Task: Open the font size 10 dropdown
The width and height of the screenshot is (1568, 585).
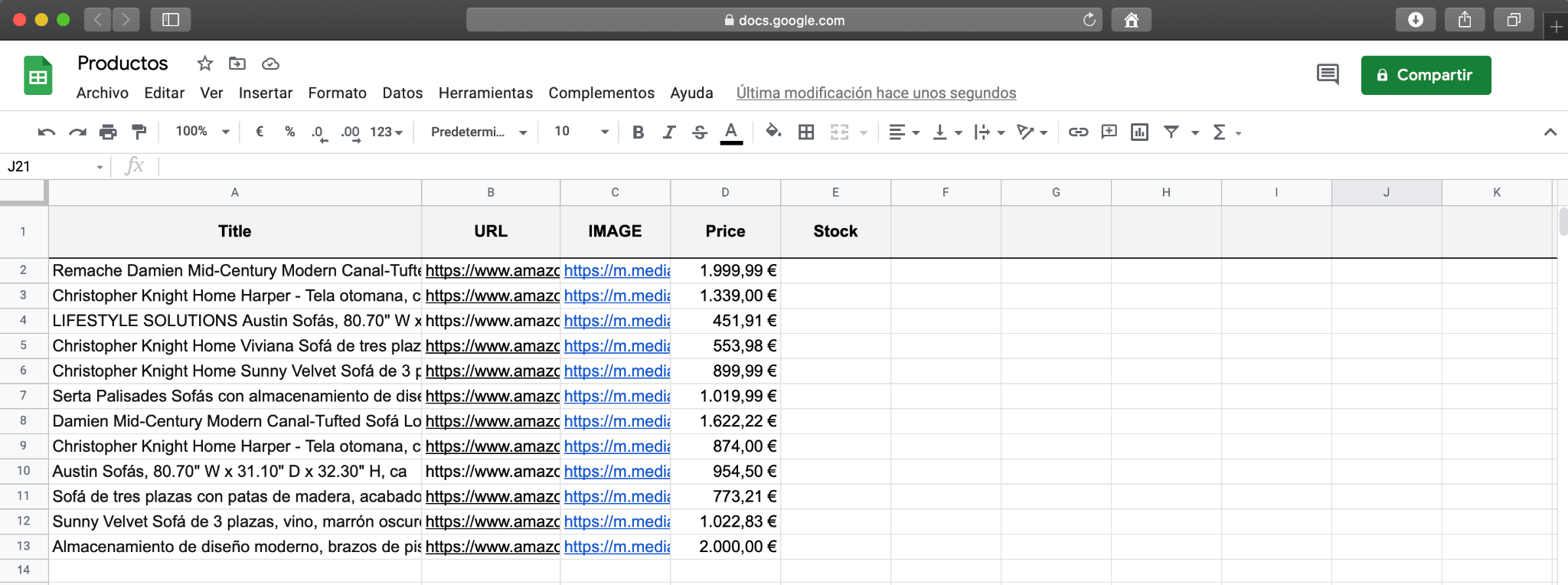Action: click(x=581, y=132)
